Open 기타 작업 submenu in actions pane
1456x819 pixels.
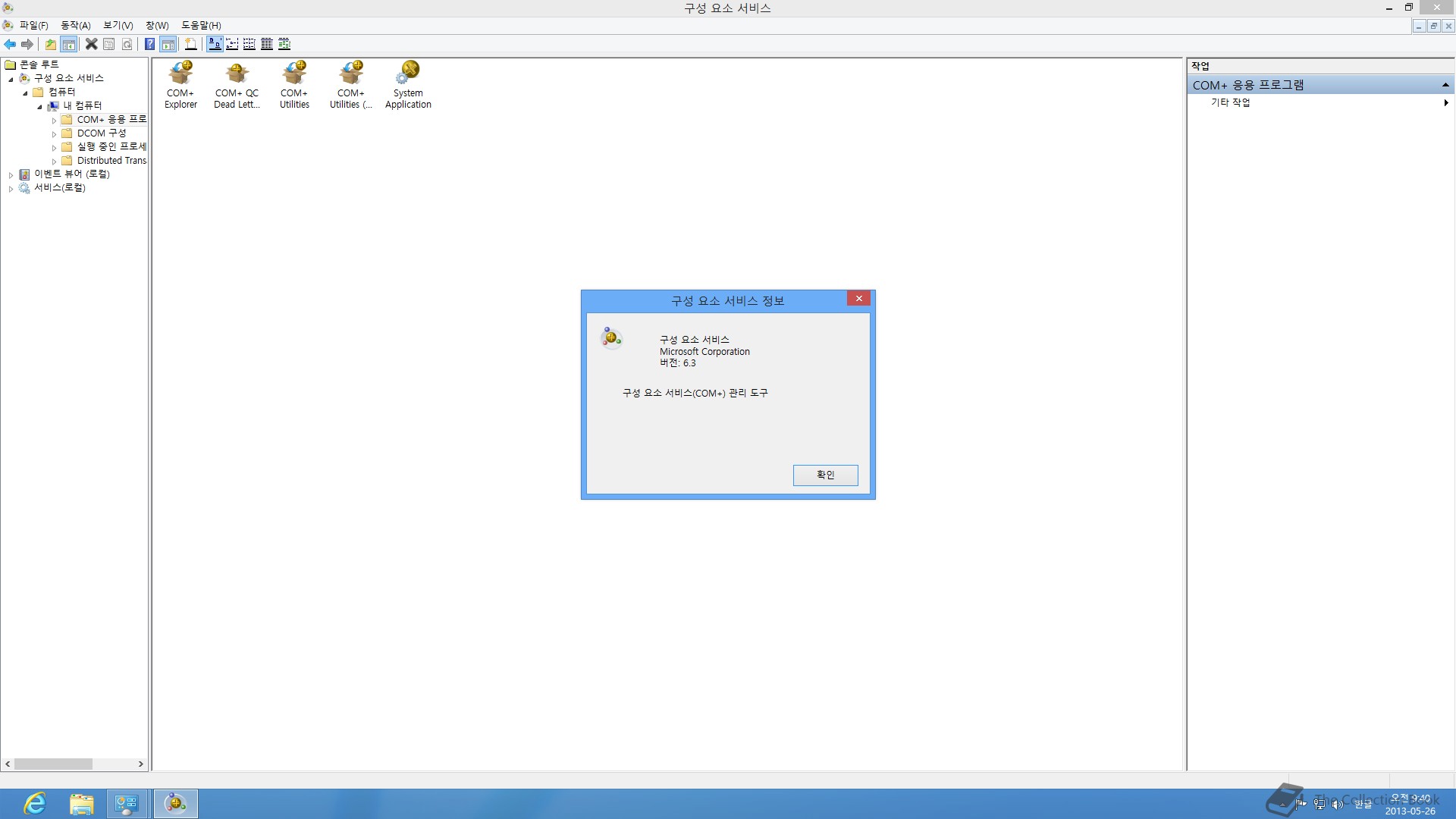click(x=1319, y=102)
